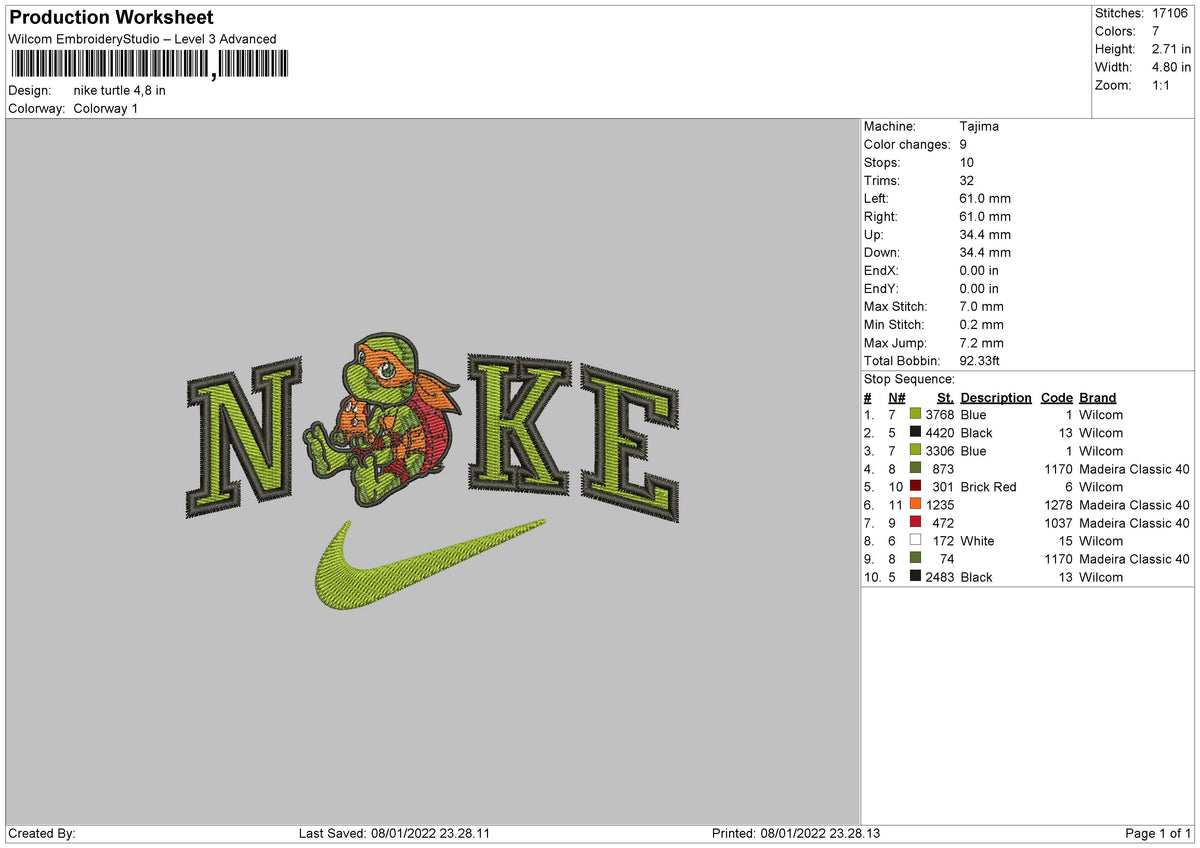This screenshot has height=848, width=1200.
Task: Click the St. column header
Action: click(945, 397)
